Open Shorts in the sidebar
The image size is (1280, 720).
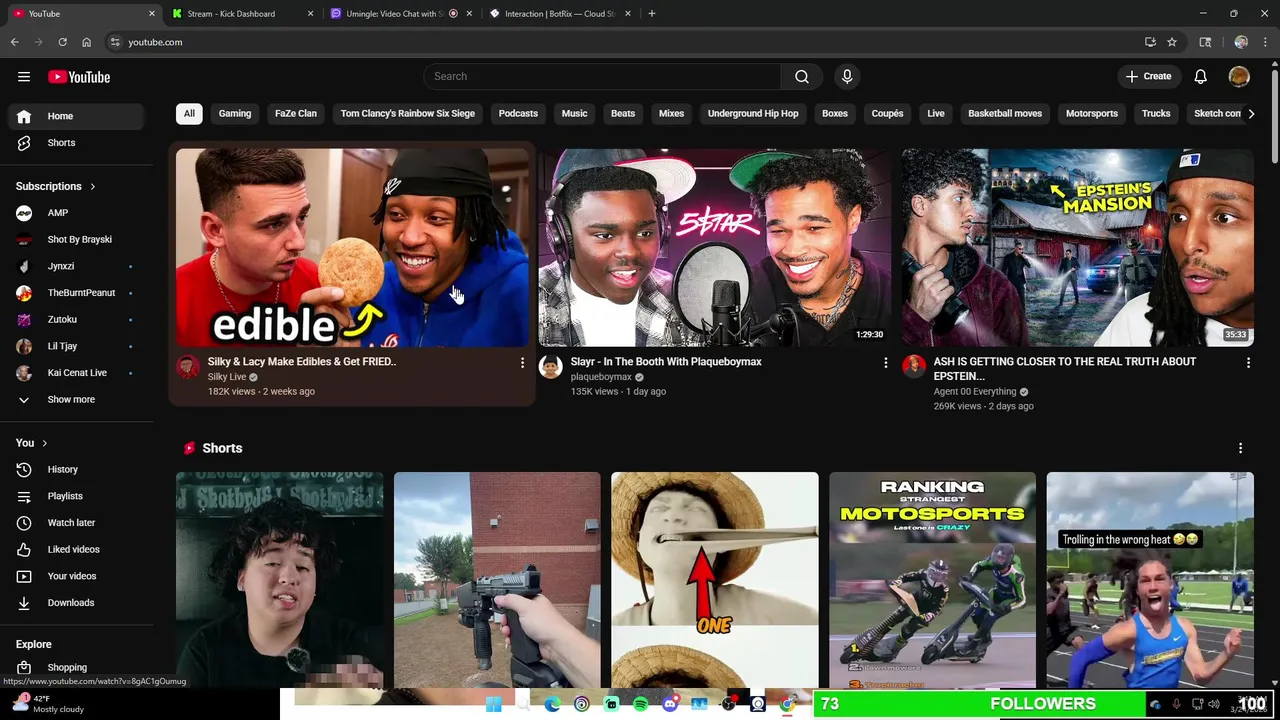coord(76,143)
